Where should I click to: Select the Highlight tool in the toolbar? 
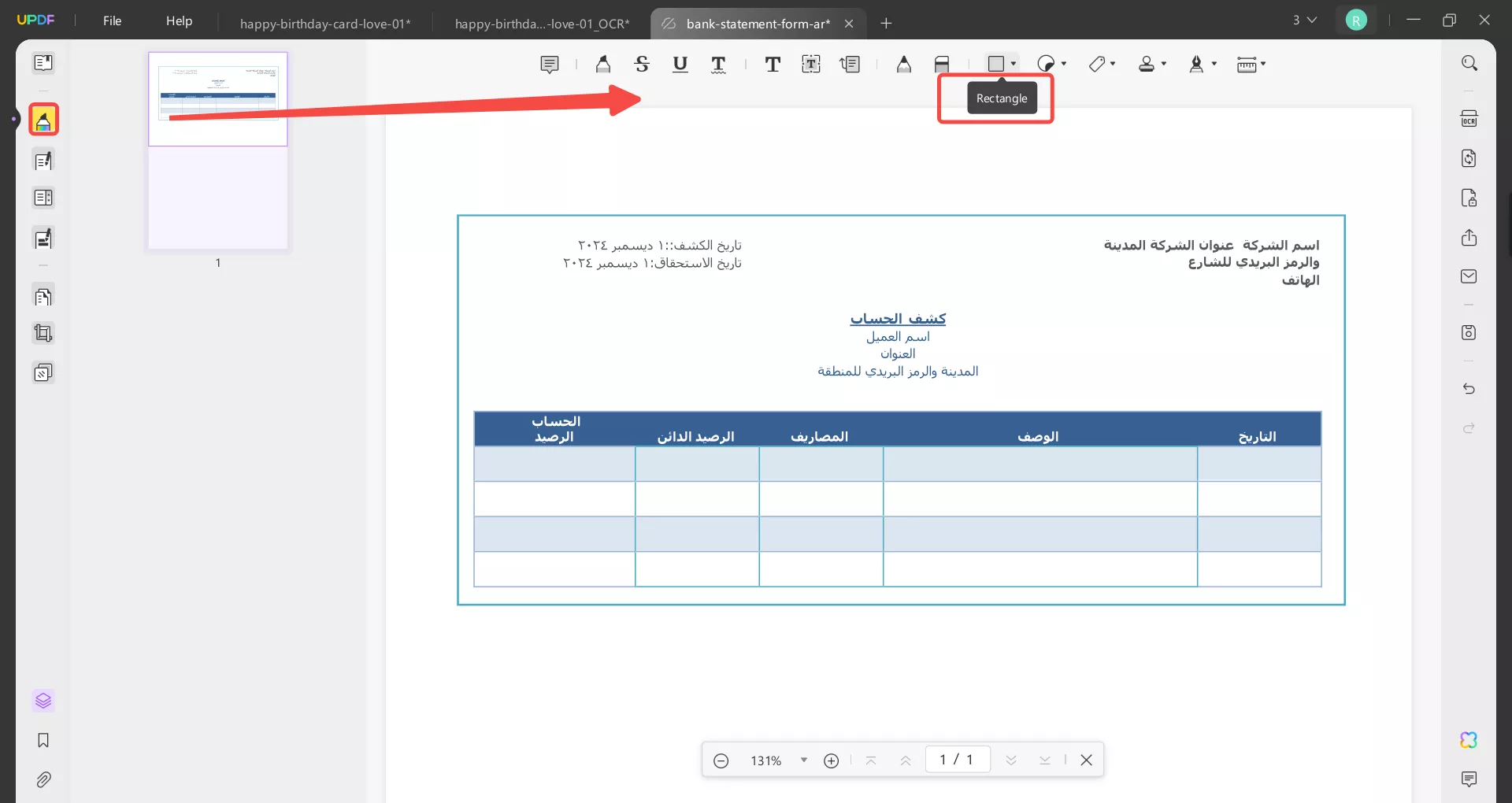point(603,64)
